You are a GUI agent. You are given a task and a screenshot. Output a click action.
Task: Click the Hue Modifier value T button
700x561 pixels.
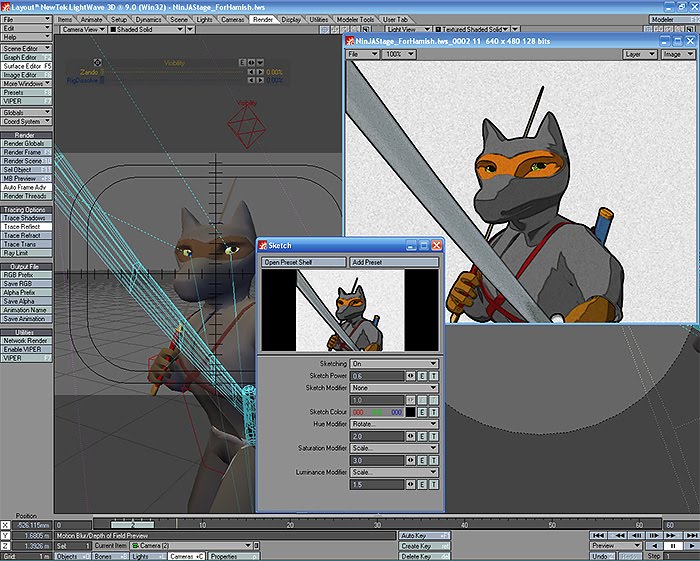pos(433,436)
